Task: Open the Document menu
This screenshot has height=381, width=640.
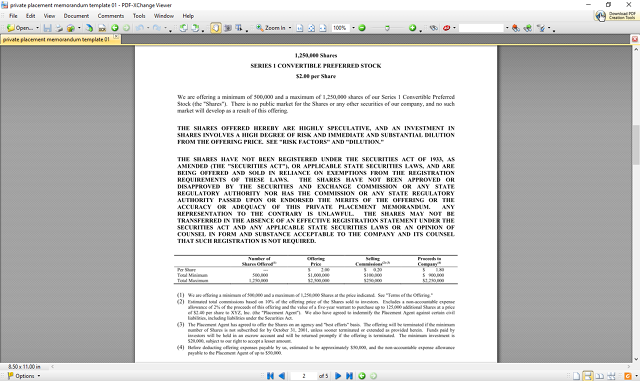Action: (x=76, y=16)
